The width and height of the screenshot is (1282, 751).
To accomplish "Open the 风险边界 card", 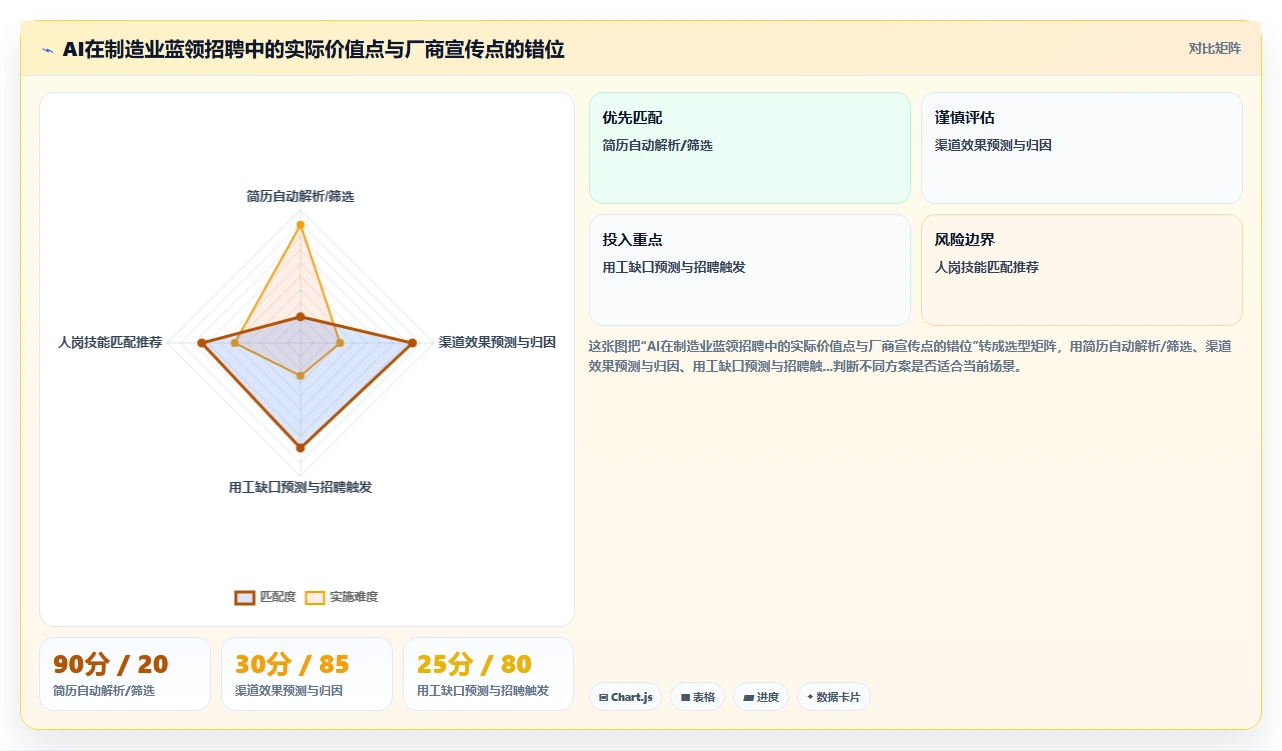I will click(x=1082, y=270).
